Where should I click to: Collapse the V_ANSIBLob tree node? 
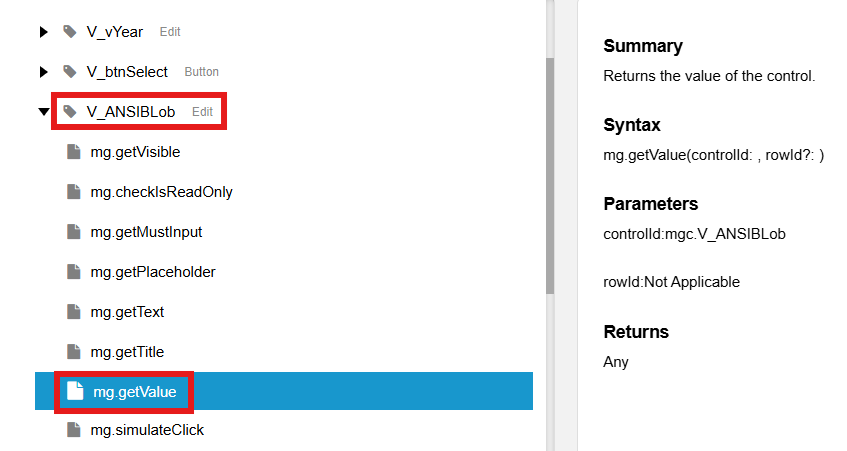click(44, 112)
